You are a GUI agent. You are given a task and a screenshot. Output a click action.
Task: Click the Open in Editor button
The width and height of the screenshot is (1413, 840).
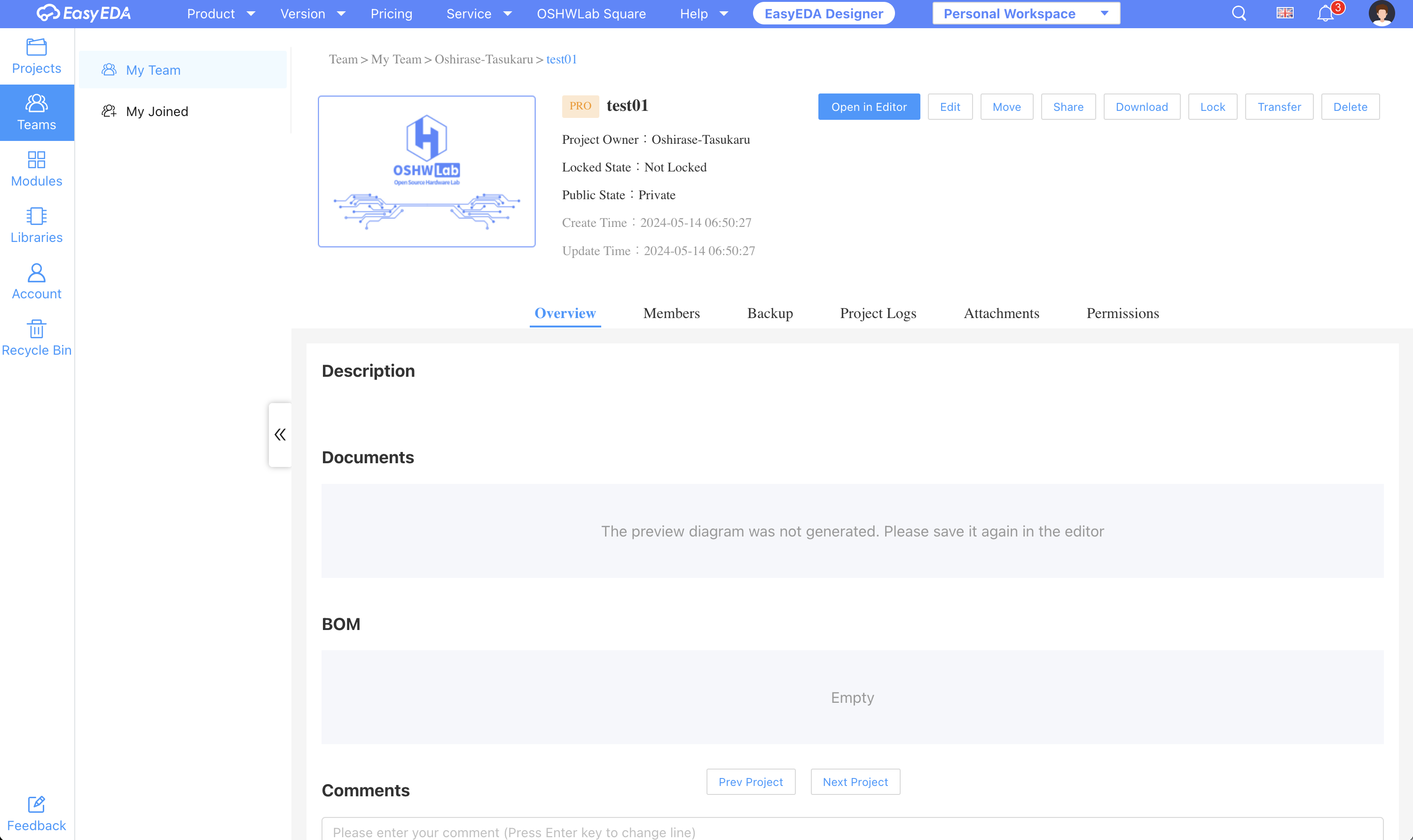(868, 107)
